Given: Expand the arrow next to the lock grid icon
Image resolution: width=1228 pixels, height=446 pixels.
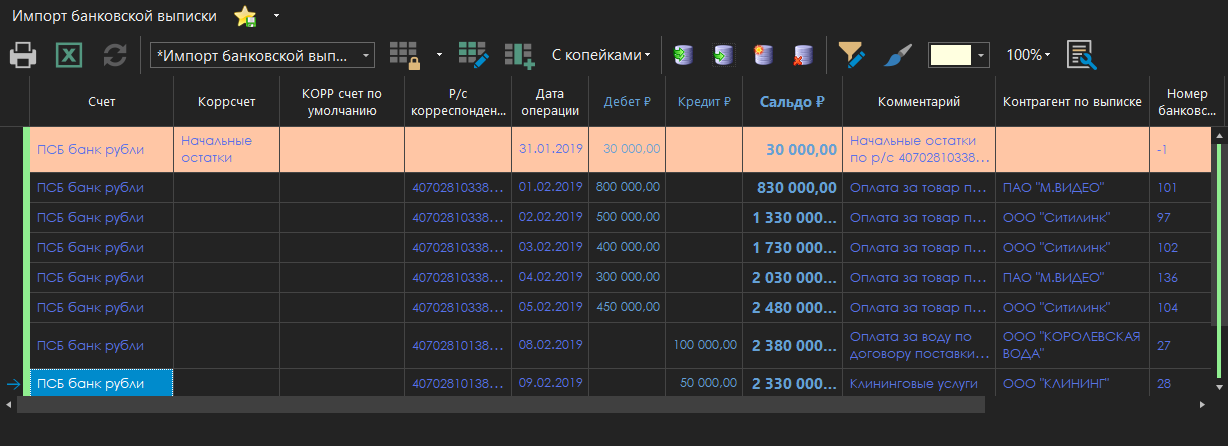Looking at the screenshot, I should tap(440, 55).
